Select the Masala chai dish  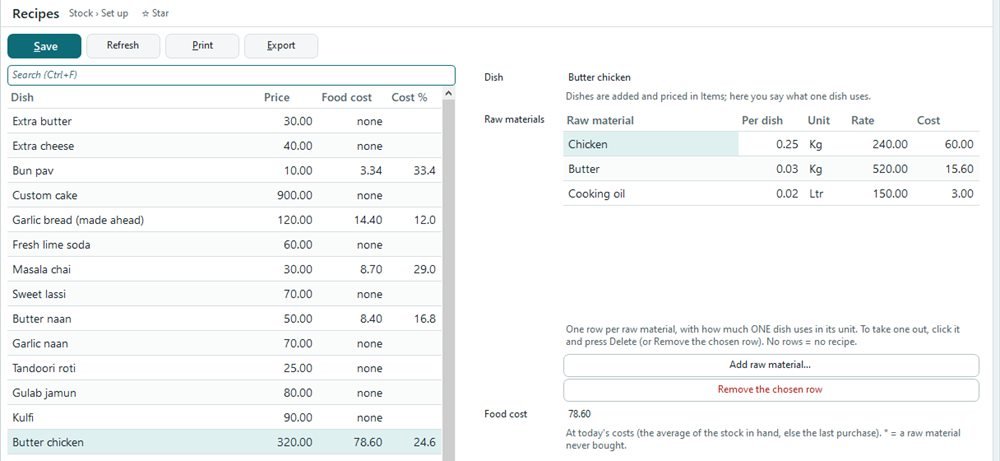pyautogui.click(x=224, y=270)
